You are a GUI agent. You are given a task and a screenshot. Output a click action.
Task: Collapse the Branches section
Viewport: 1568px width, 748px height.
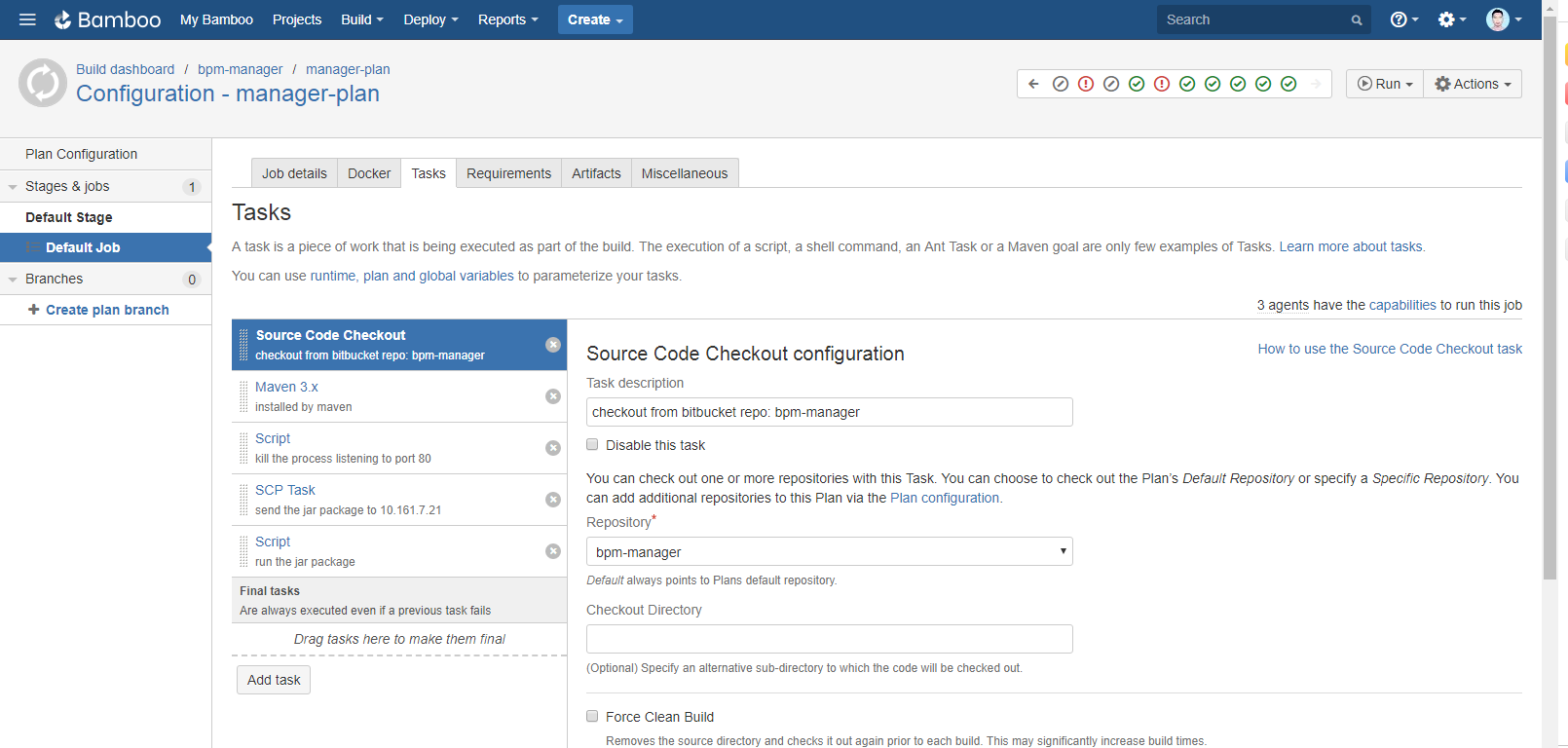13,280
